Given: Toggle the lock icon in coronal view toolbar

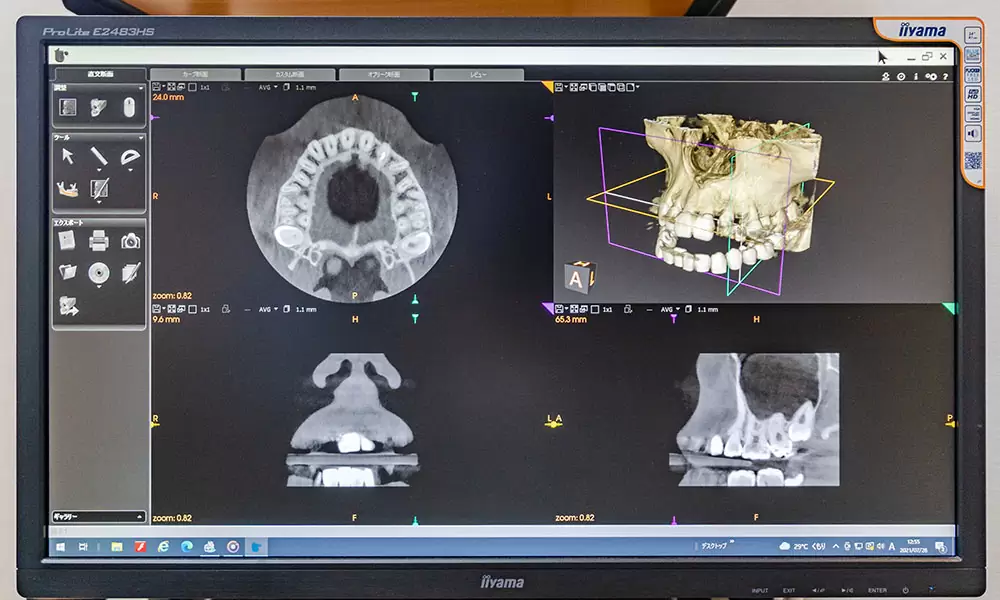Looking at the screenshot, I should tap(225, 309).
